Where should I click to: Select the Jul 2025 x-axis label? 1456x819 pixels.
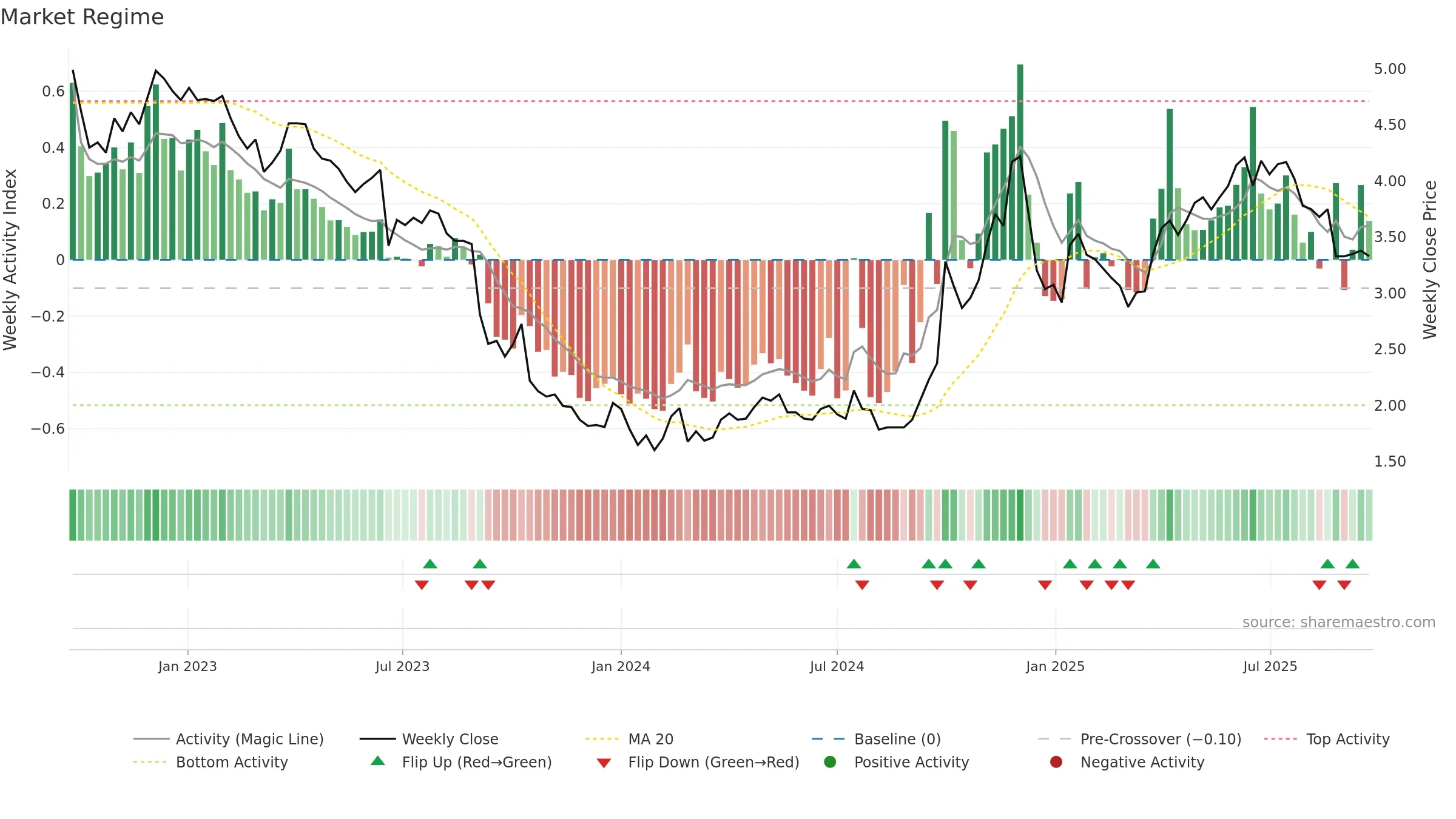(1270, 666)
